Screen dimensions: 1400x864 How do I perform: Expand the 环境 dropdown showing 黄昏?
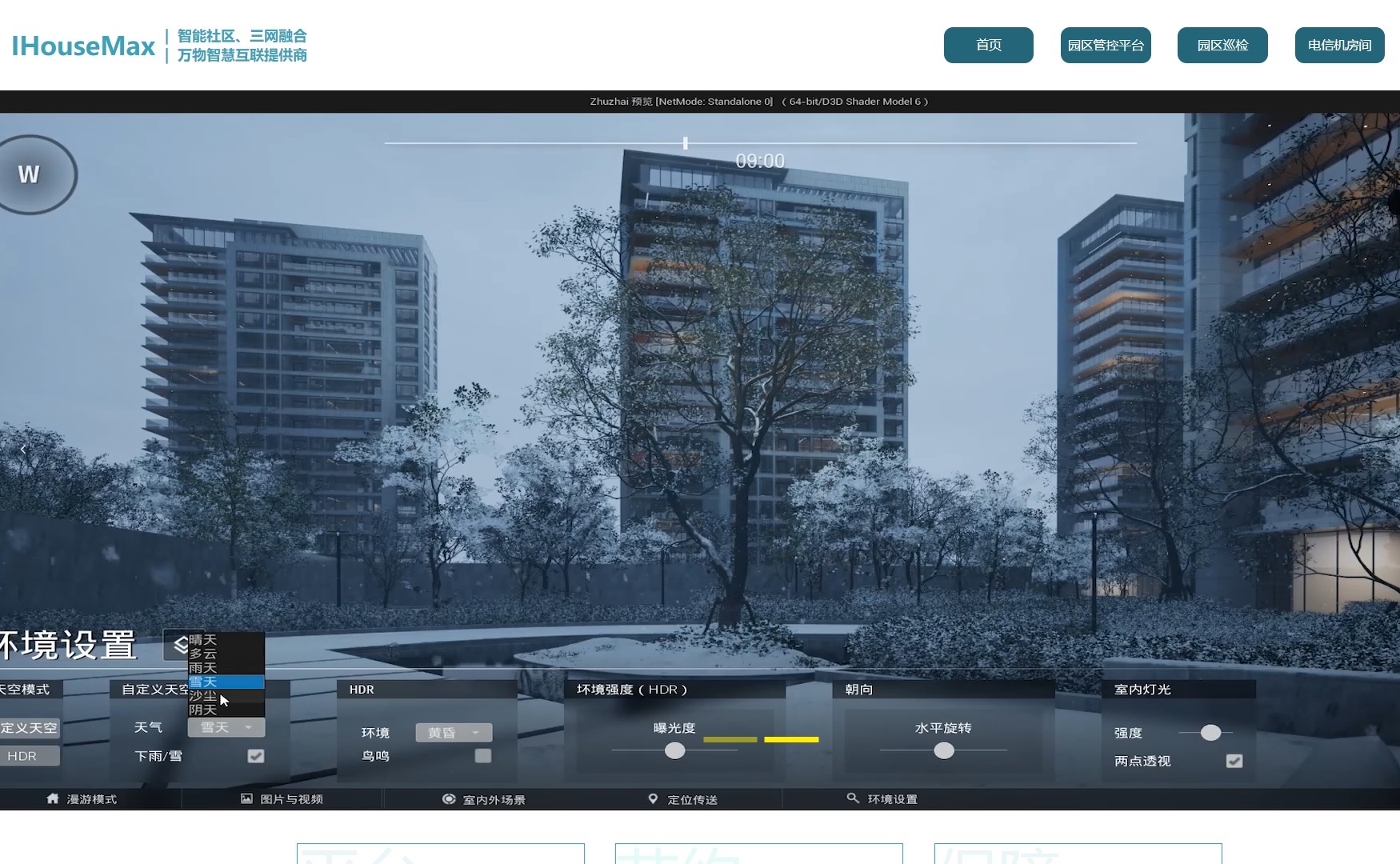pyautogui.click(x=454, y=733)
